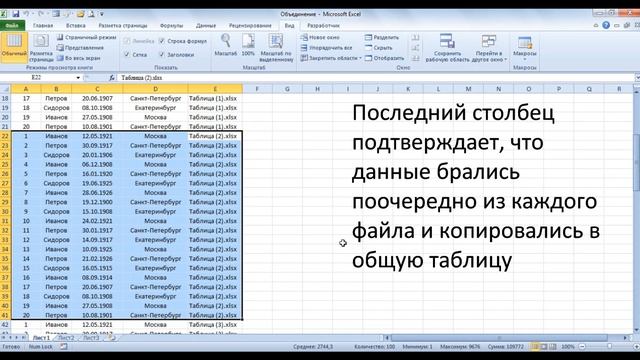
Task: Select Page Layout view icon in status bar
Action: pyautogui.click(x=544, y=347)
